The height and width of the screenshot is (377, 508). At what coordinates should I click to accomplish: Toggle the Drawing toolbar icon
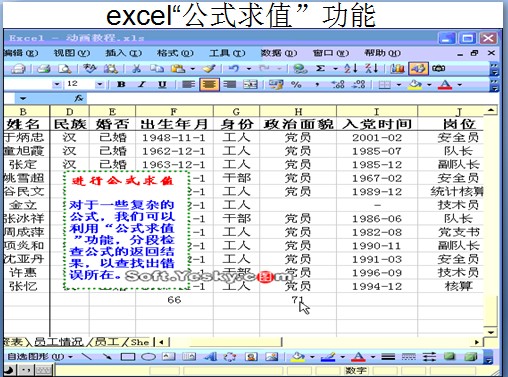(x=418, y=69)
